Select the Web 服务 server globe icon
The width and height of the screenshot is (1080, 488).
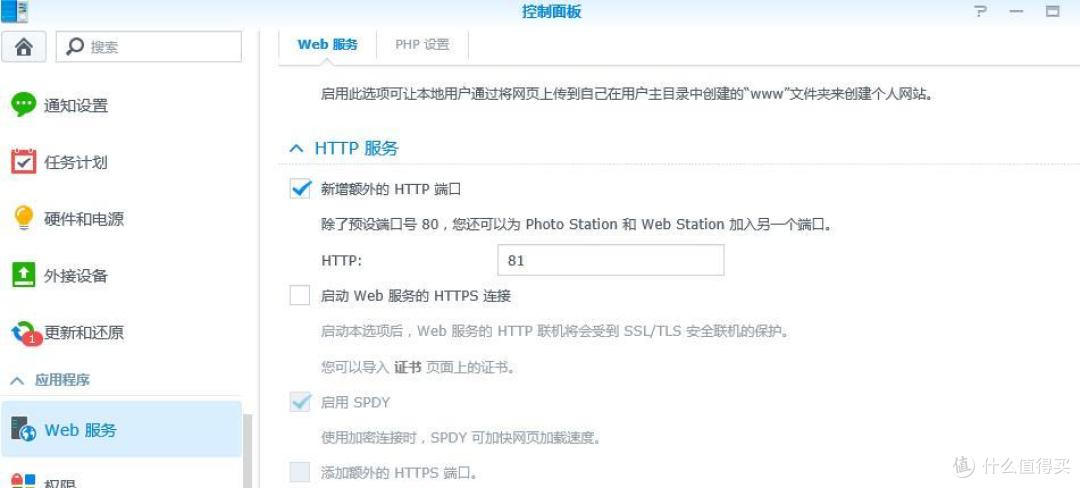click(x=23, y=429)
